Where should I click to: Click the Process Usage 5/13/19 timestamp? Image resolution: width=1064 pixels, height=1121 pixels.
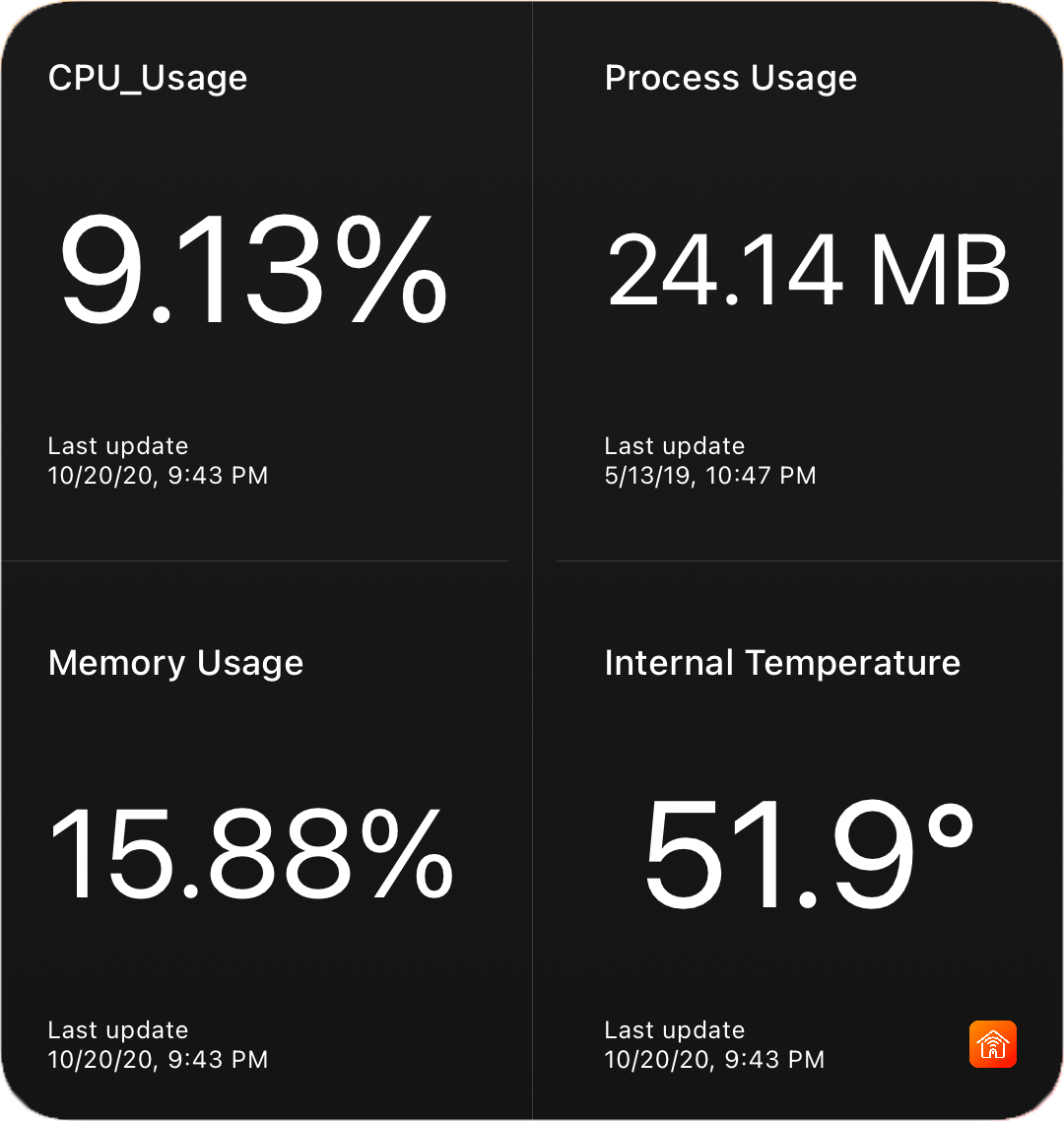pyautogui.click(x=711, y=475)
